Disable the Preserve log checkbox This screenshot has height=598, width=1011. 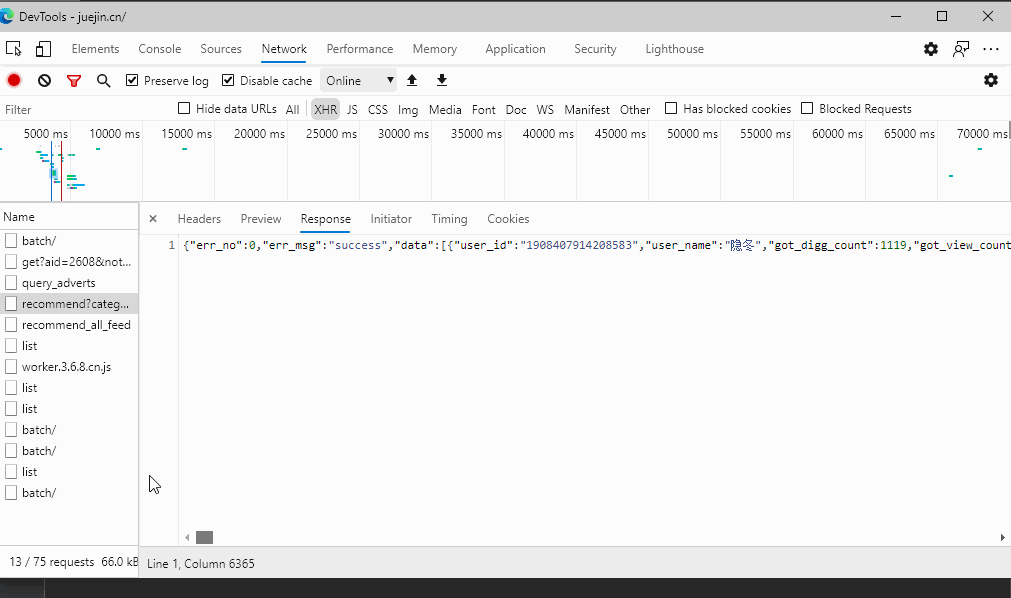[x=131, y=80]
